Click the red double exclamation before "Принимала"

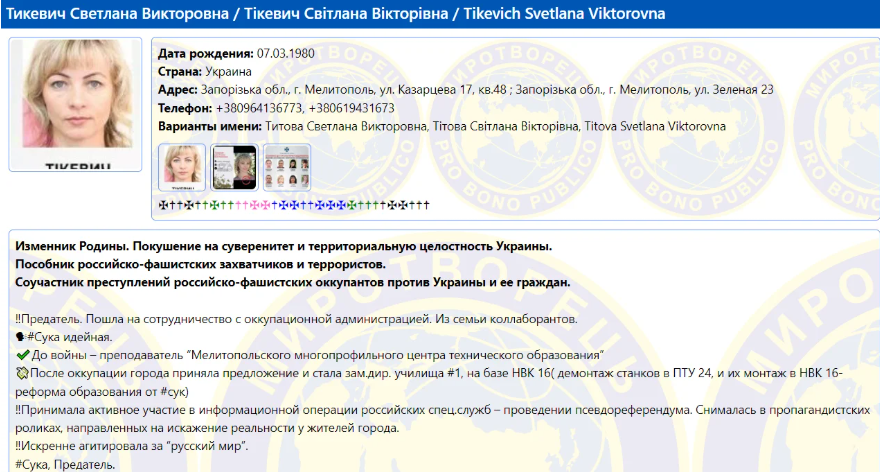[x=20, y=410]
